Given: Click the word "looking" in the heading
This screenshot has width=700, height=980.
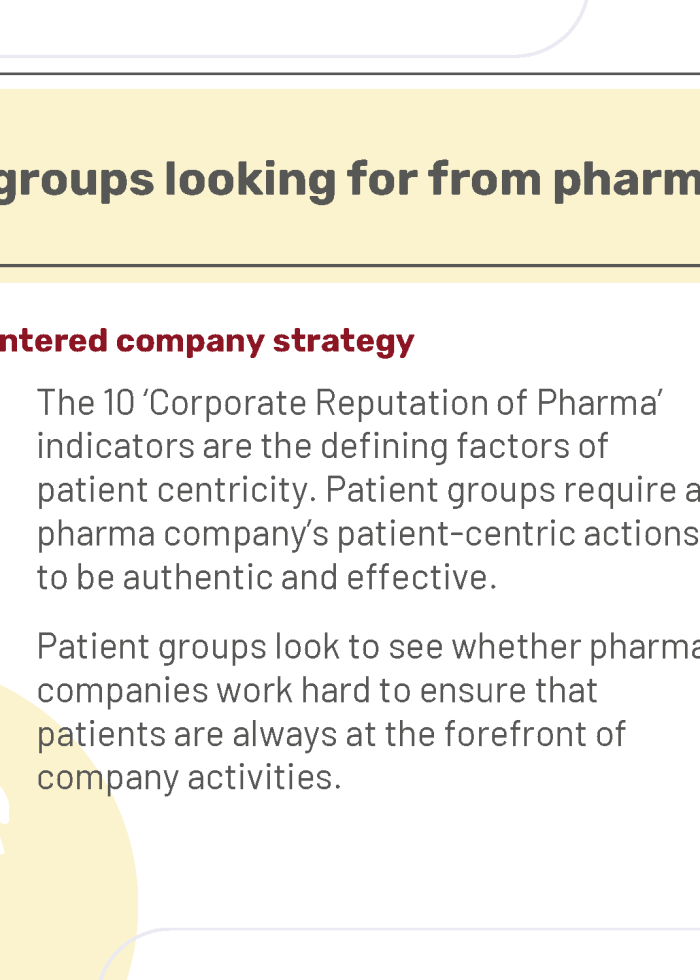Looking at the screenshot, I should [251, 180].
